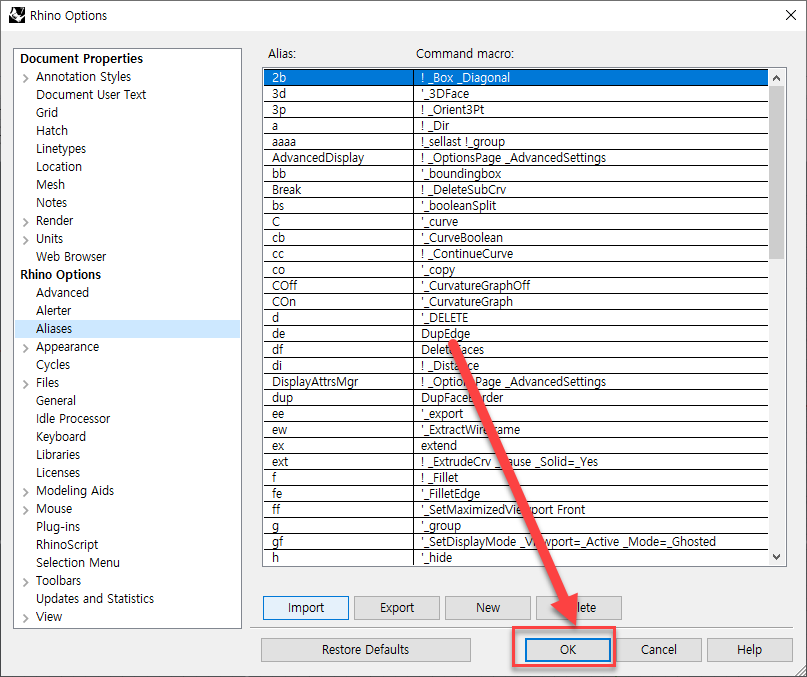
Task: Expand the Modeling Aids tree node
Action: click(x=25, y=493)
